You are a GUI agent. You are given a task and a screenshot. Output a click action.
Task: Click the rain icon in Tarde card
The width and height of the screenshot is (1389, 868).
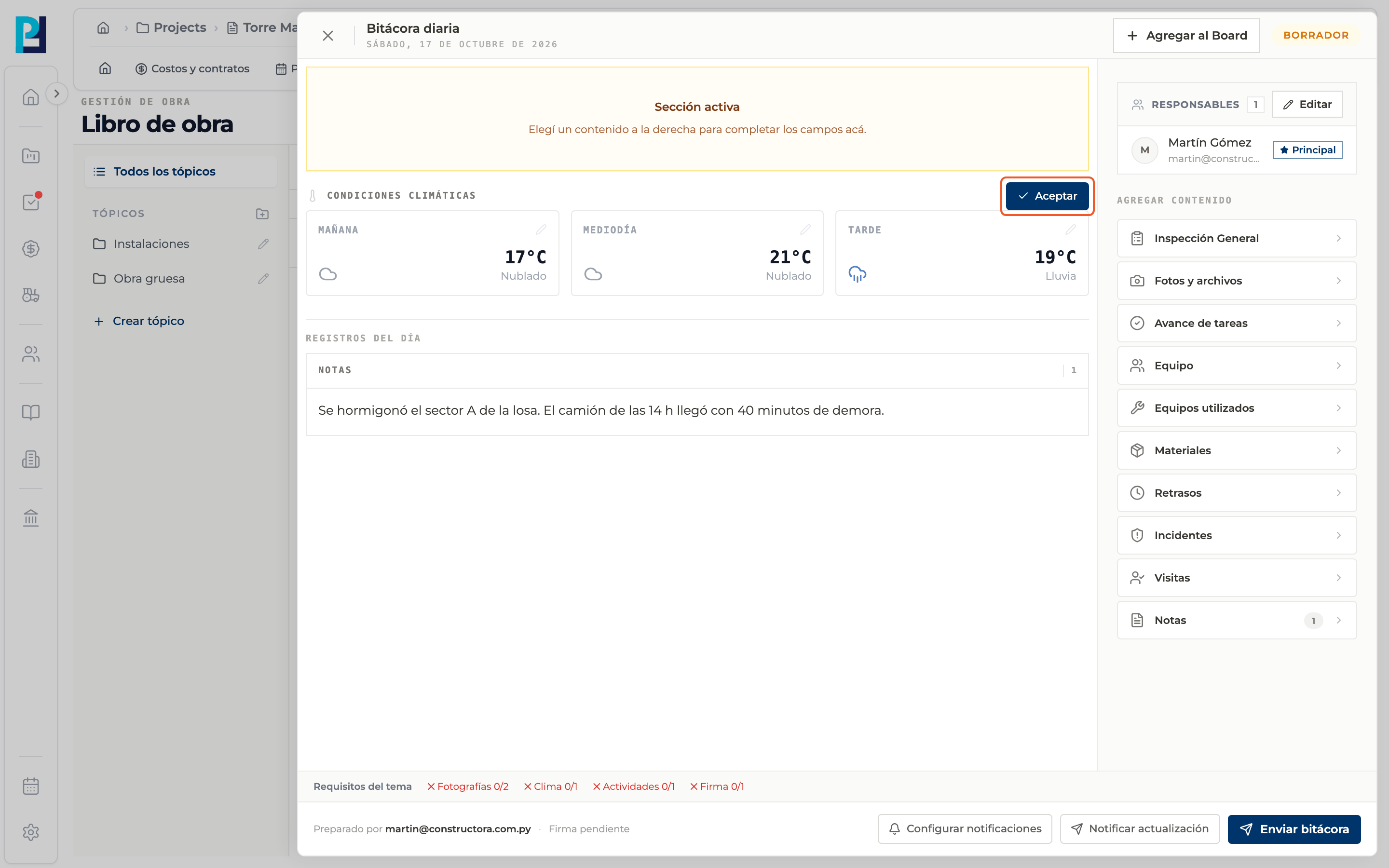[858, 274]
